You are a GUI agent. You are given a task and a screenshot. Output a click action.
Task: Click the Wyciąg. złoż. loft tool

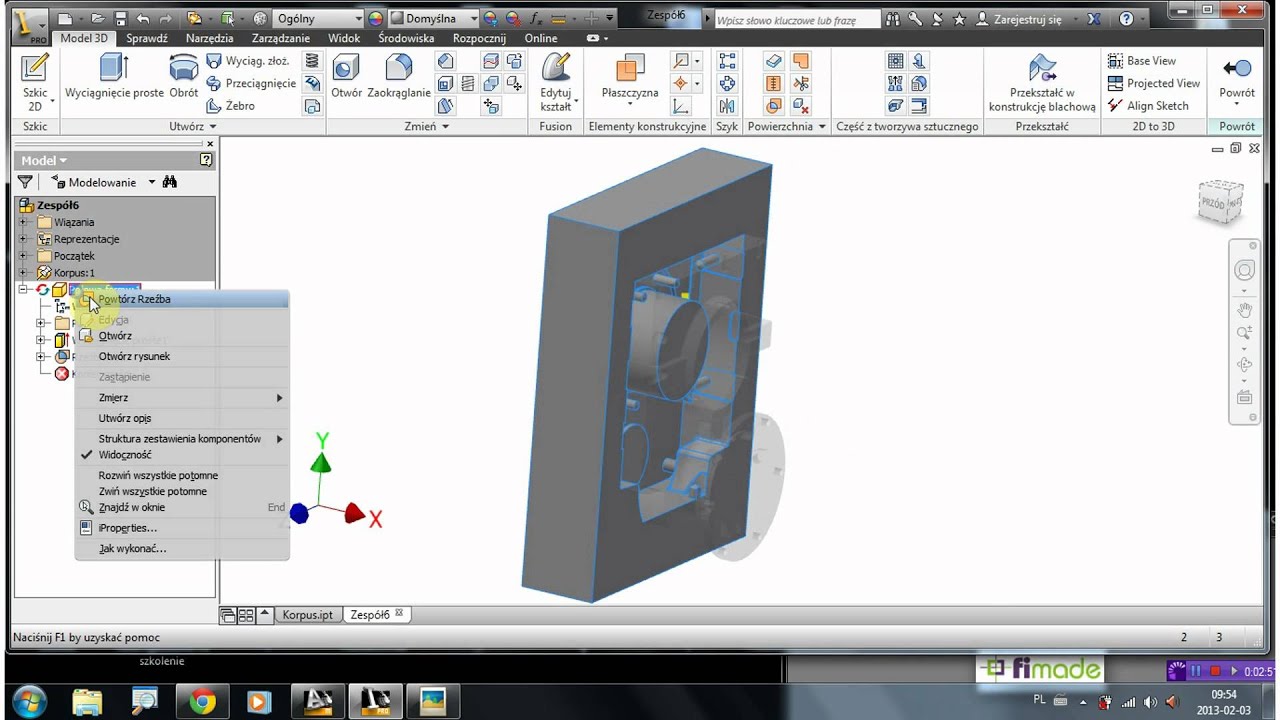248,61
